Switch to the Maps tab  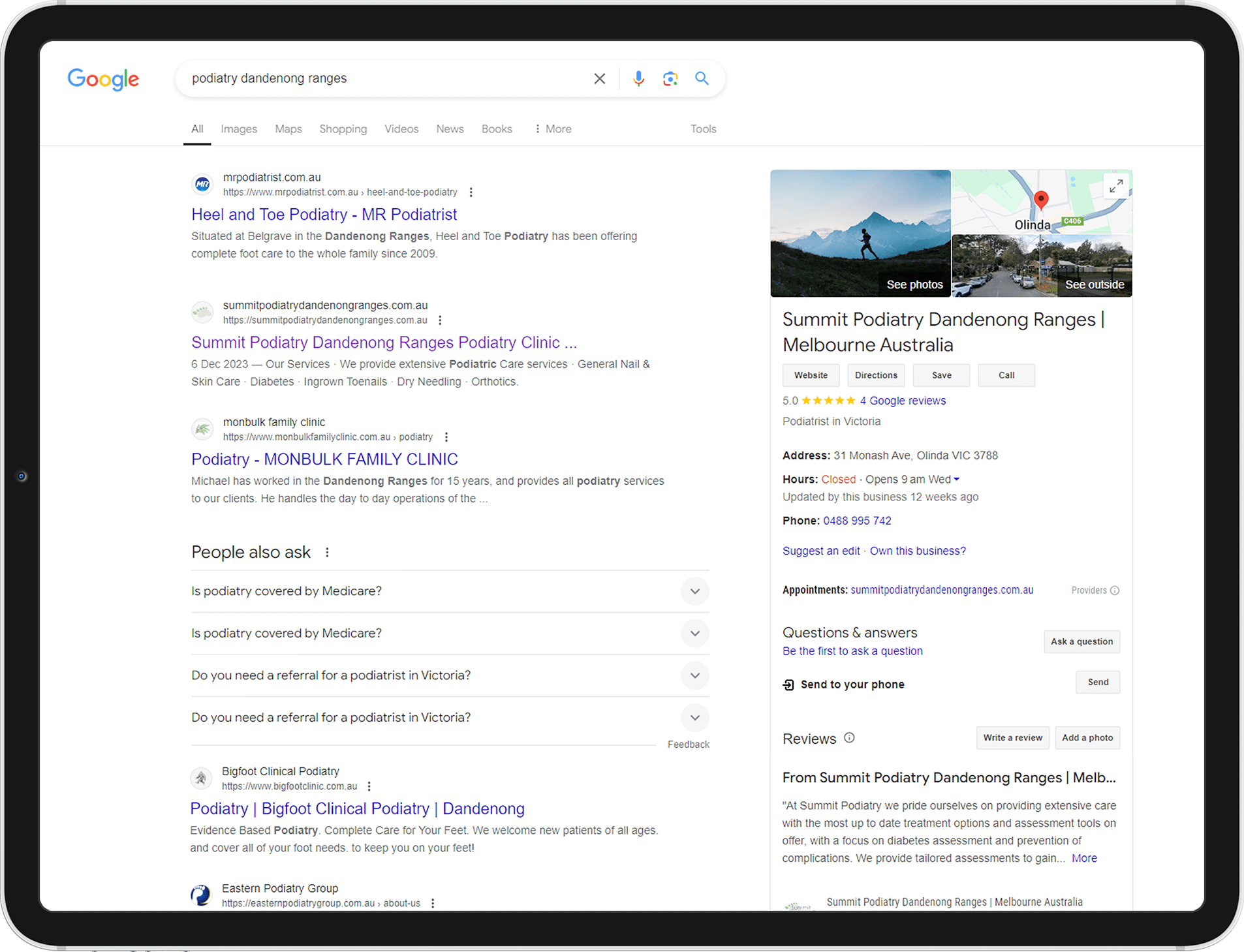point(288,129)
